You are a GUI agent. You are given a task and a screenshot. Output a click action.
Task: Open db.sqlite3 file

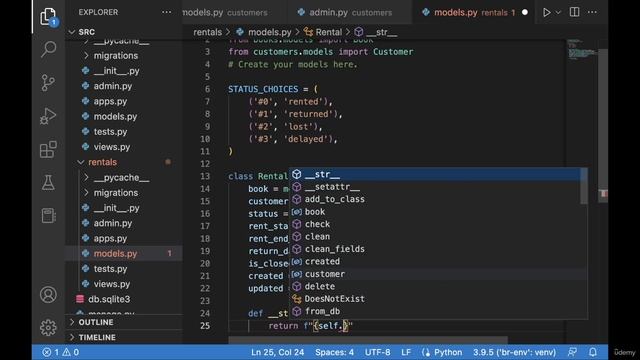pos(124,299)
